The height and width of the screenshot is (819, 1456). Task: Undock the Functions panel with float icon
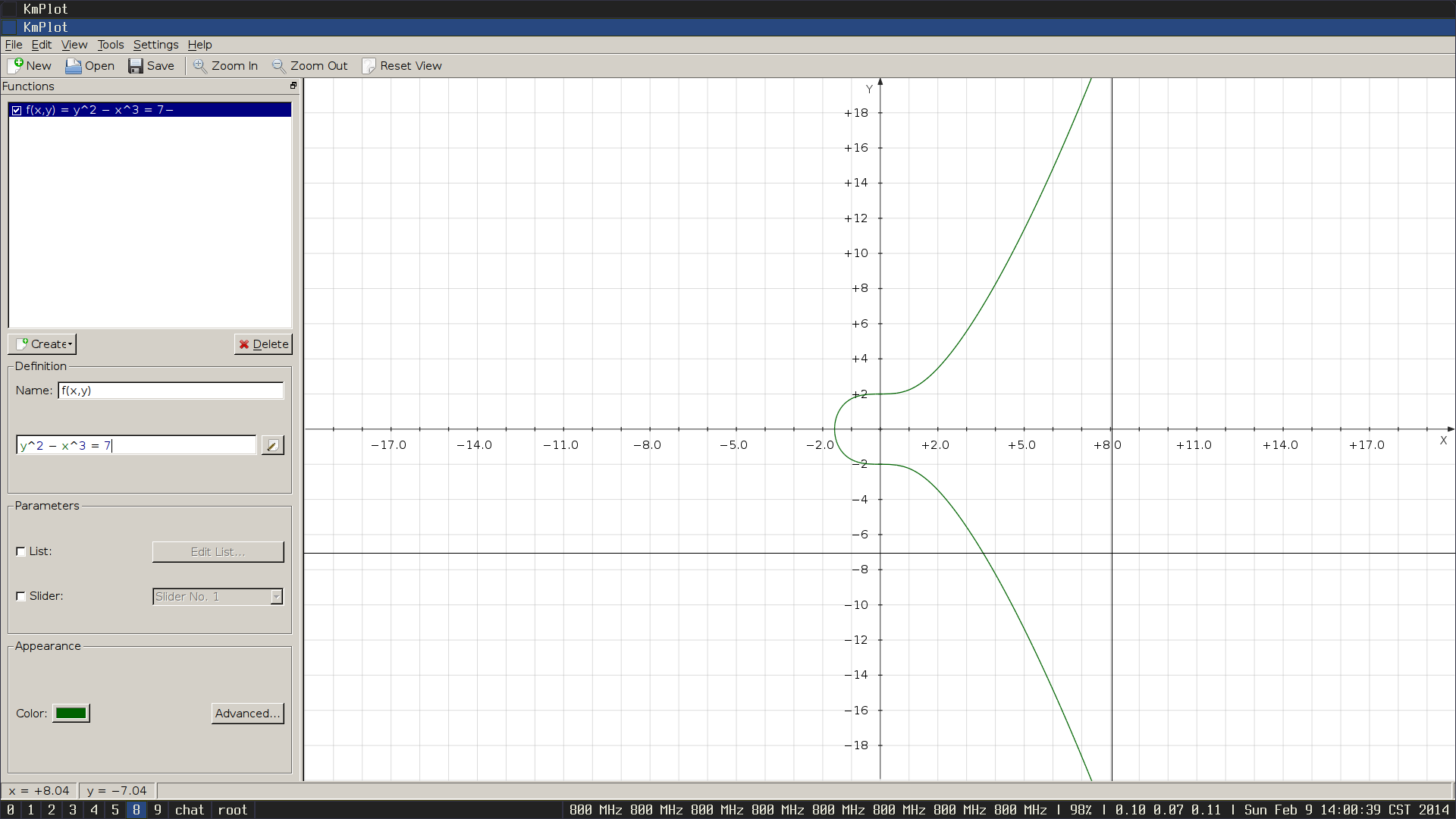[293, 86]
